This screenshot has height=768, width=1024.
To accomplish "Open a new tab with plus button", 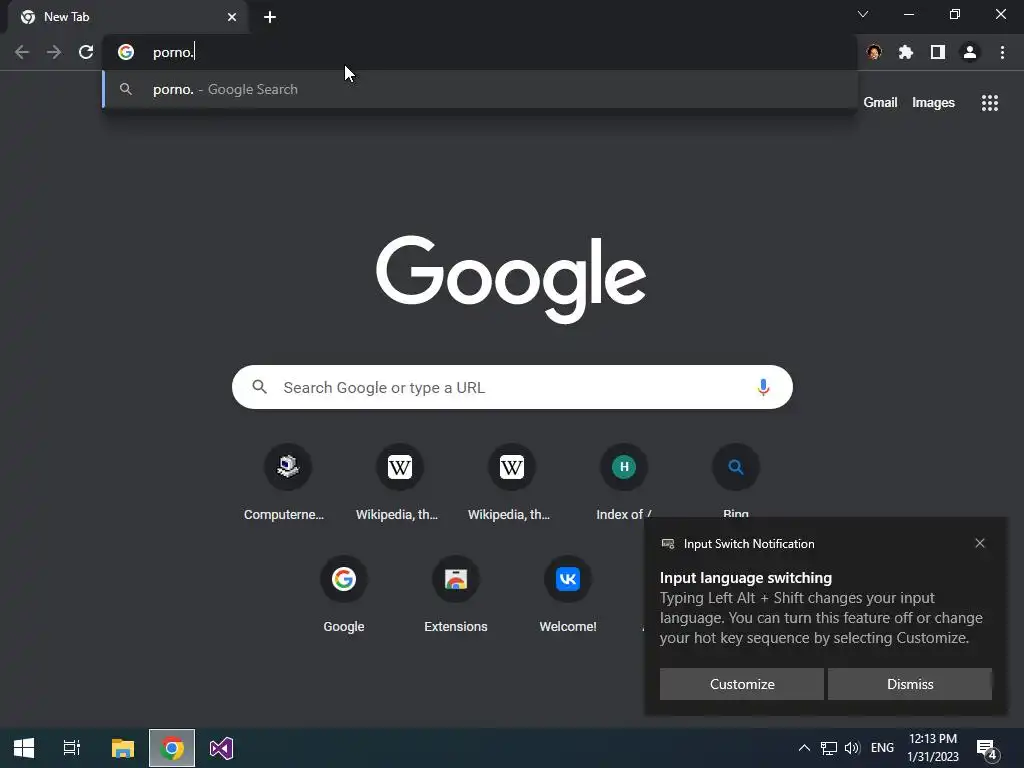I will tap(270, 17).
